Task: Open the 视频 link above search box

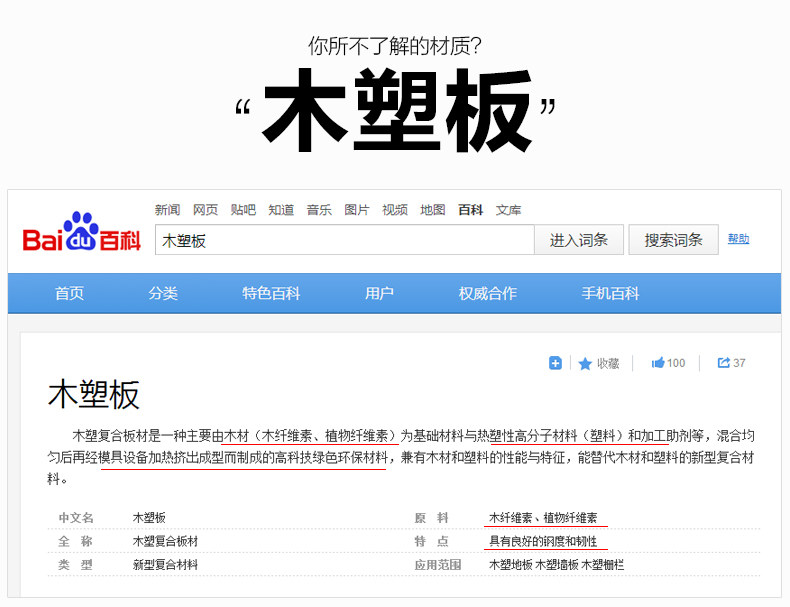Action: [x=395, y=210]
